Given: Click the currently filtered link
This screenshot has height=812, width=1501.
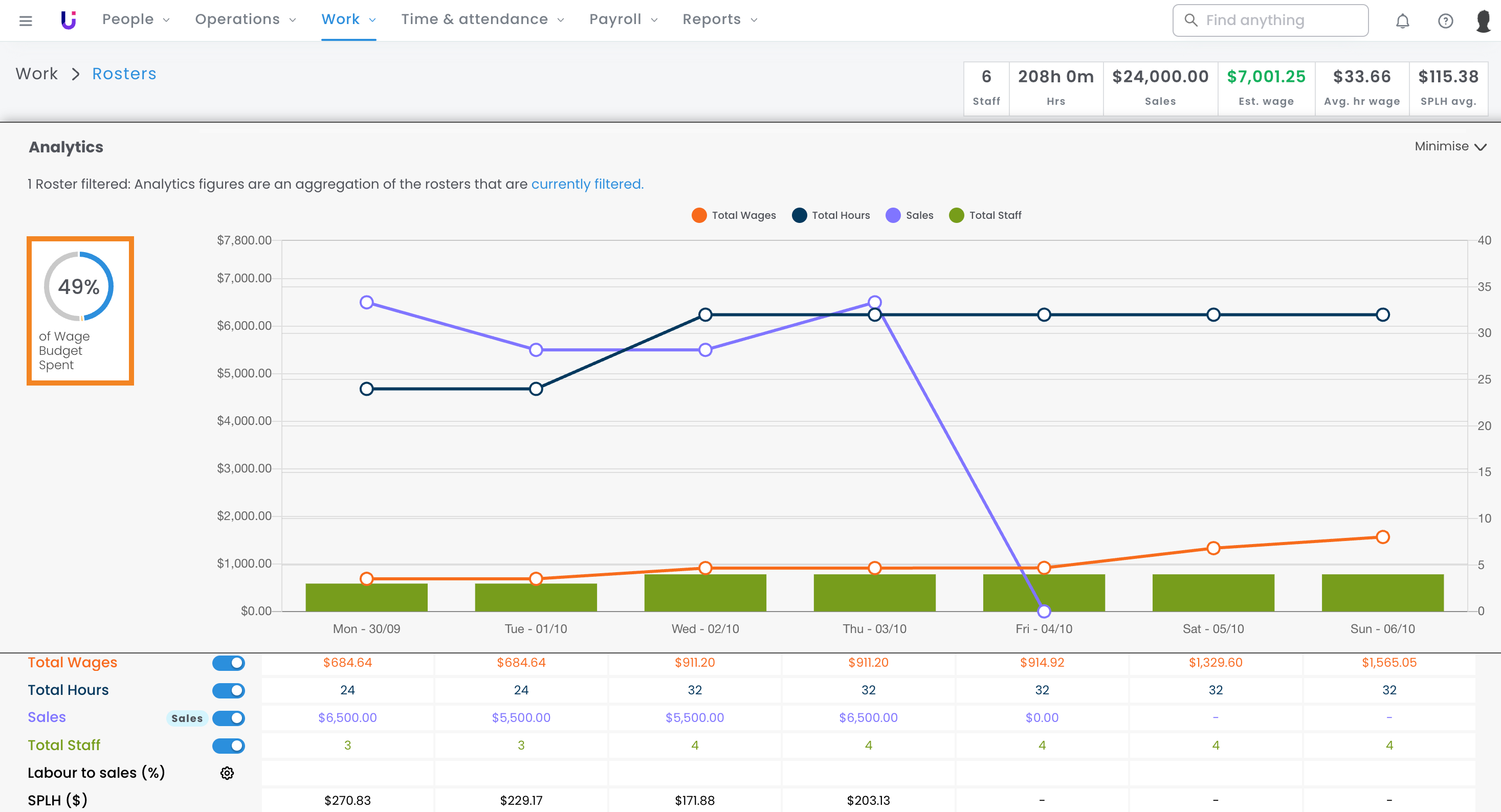Looking at the screenshot, I should point(587,184).
